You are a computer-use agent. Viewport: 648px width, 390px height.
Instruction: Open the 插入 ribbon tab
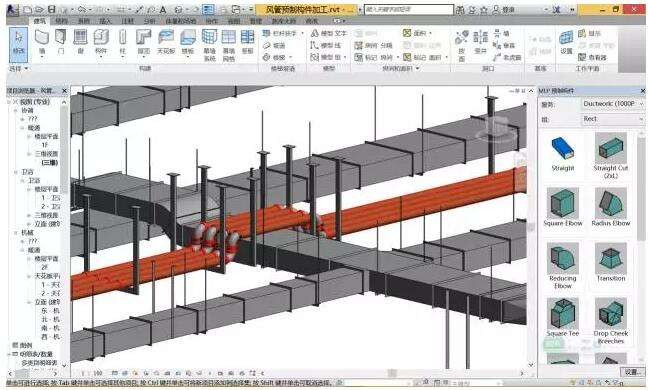105,21
